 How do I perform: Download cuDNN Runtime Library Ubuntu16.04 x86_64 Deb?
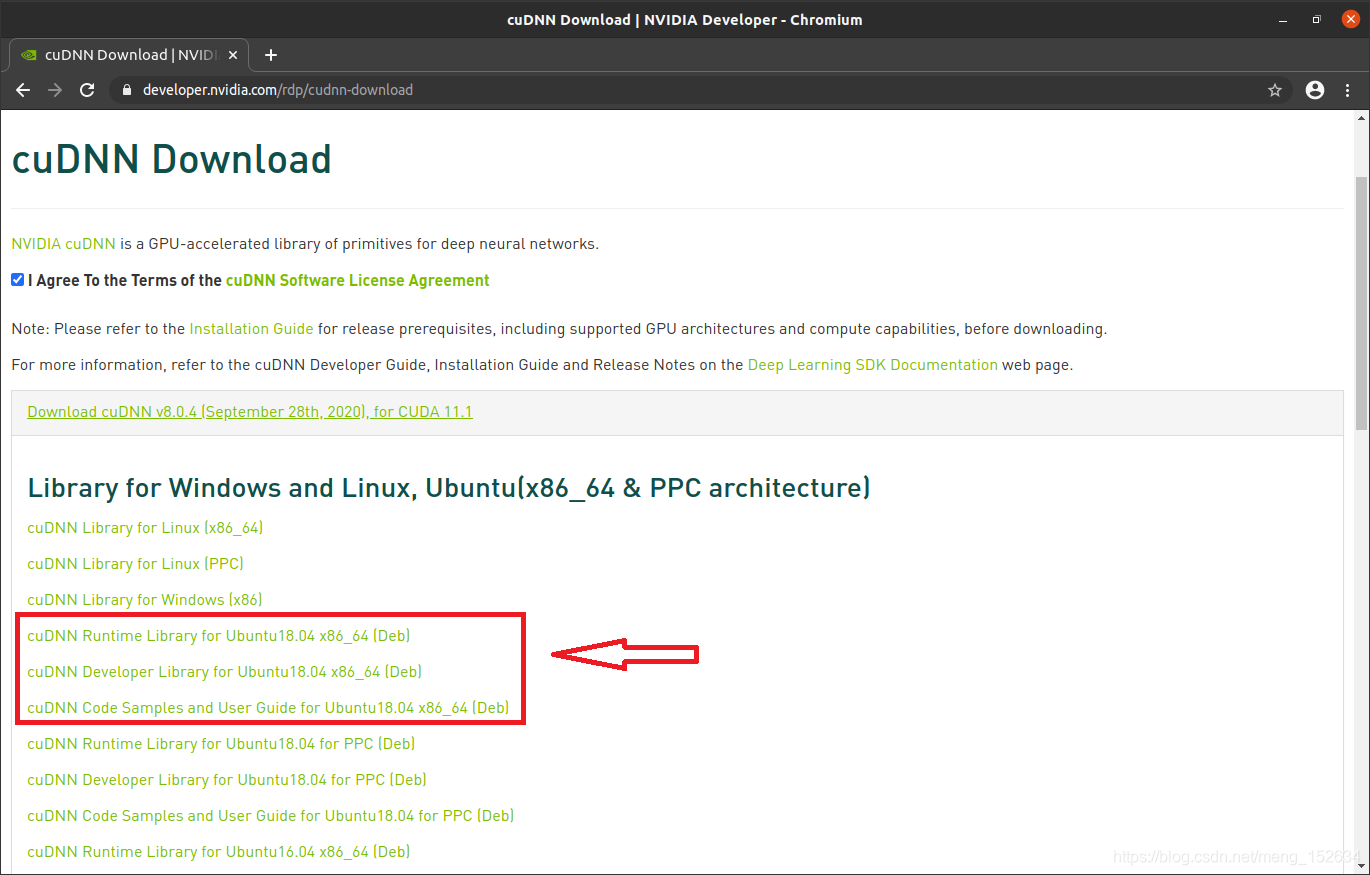click(x=219, y=852)
